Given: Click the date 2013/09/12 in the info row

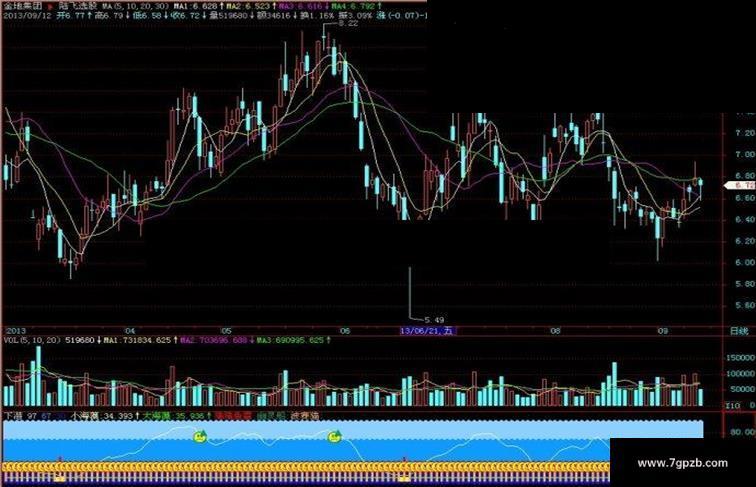Looking at the screenshot, I should pyautogui.click(x=27, y=15).
